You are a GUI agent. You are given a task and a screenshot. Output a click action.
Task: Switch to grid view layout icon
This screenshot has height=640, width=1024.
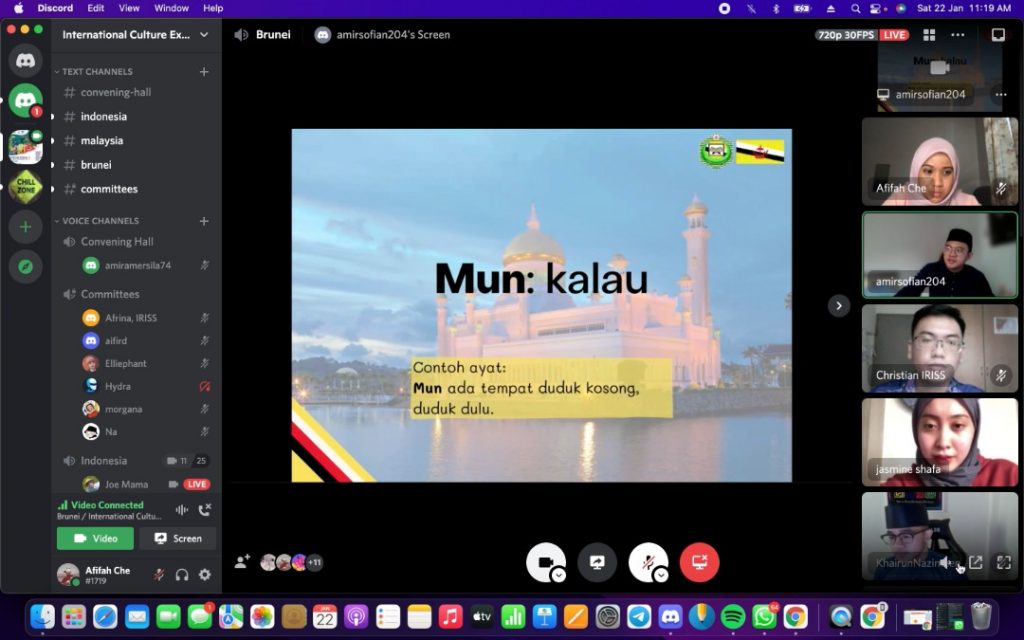(x=929, y=35)
